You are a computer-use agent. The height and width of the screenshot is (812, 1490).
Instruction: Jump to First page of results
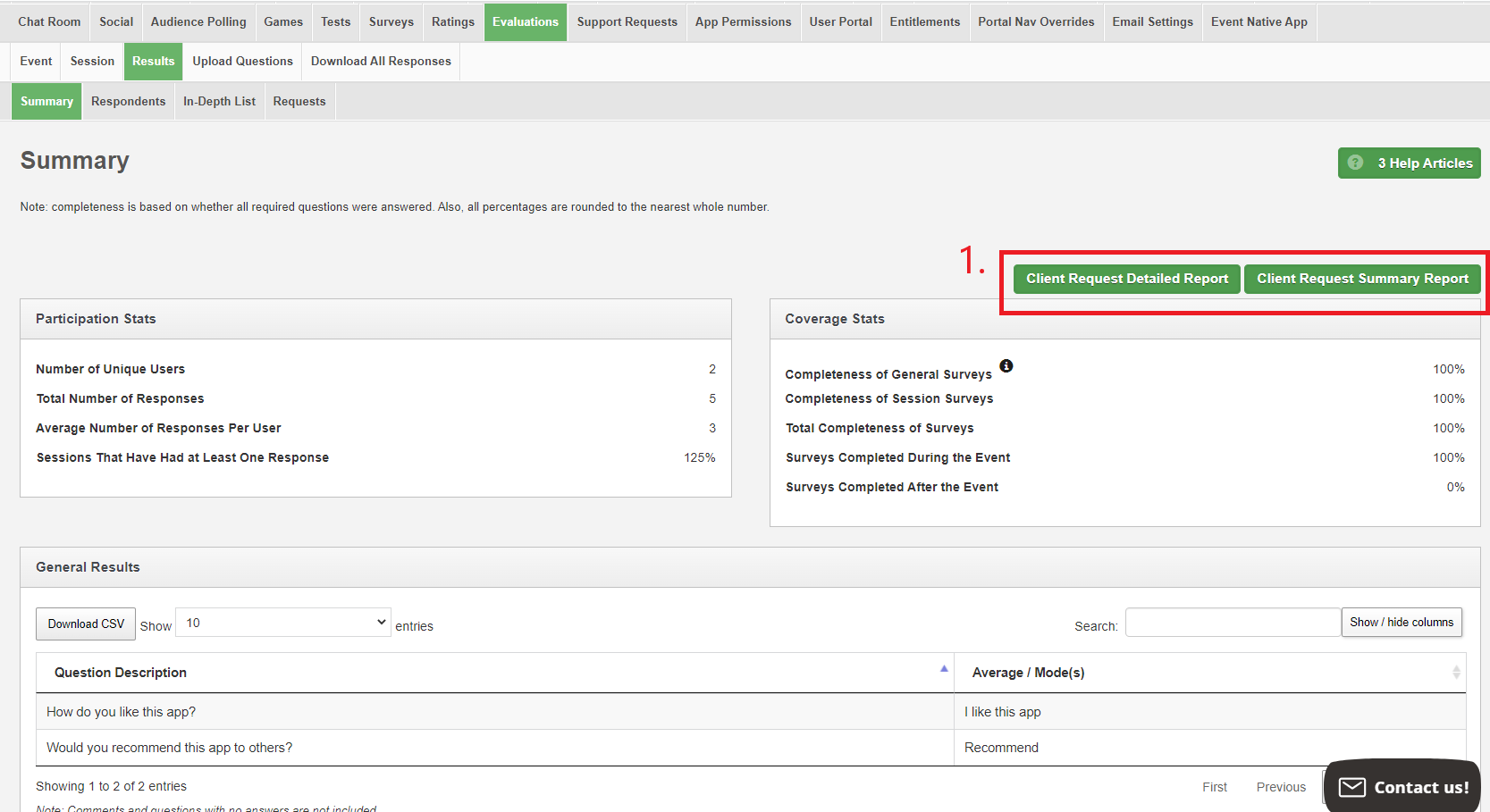click(x=1214, y=787)
